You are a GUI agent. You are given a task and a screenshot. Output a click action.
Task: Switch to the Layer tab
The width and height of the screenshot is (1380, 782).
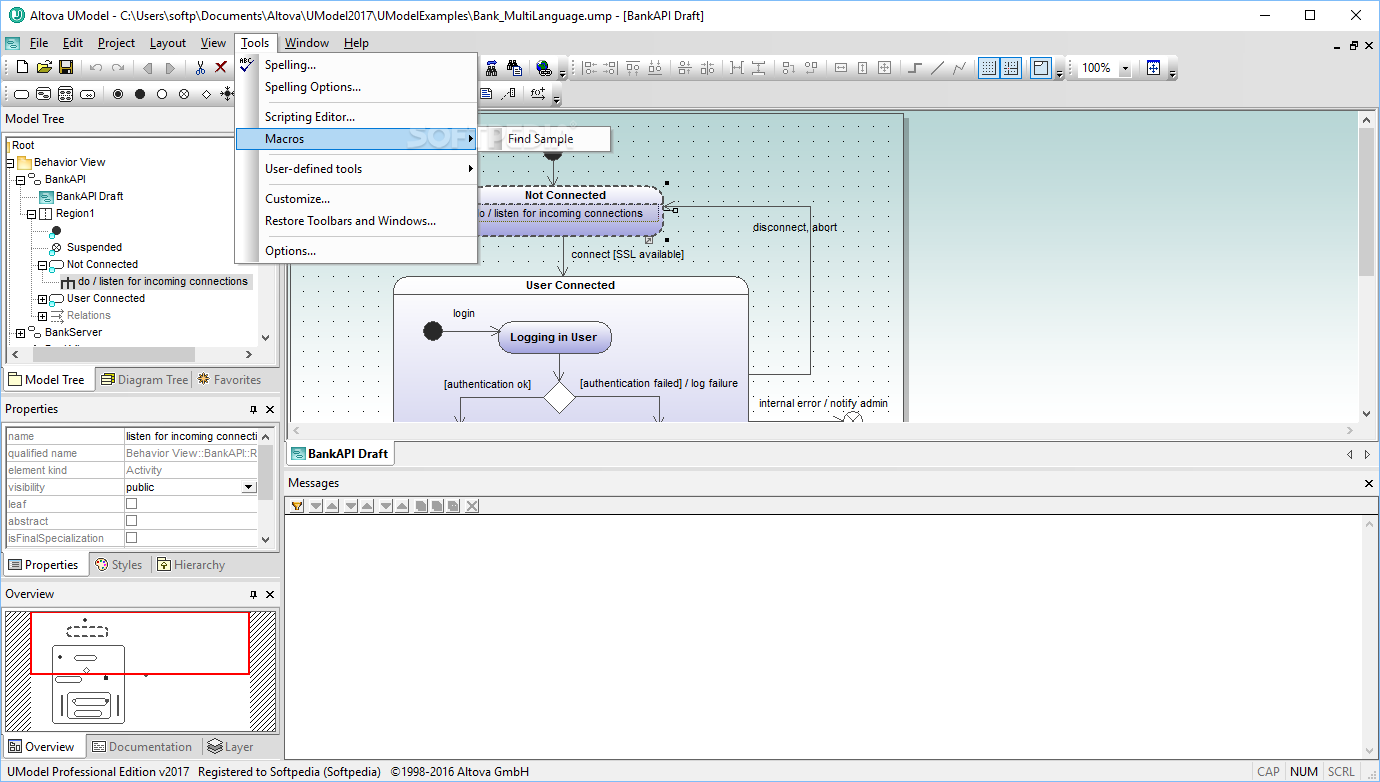pos(230,747)
